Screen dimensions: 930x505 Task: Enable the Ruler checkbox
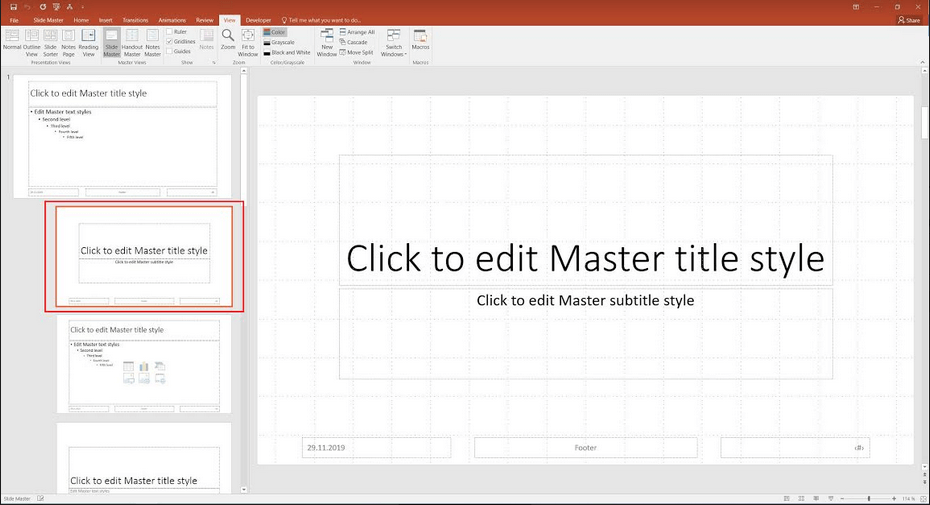tap(177, 31)
